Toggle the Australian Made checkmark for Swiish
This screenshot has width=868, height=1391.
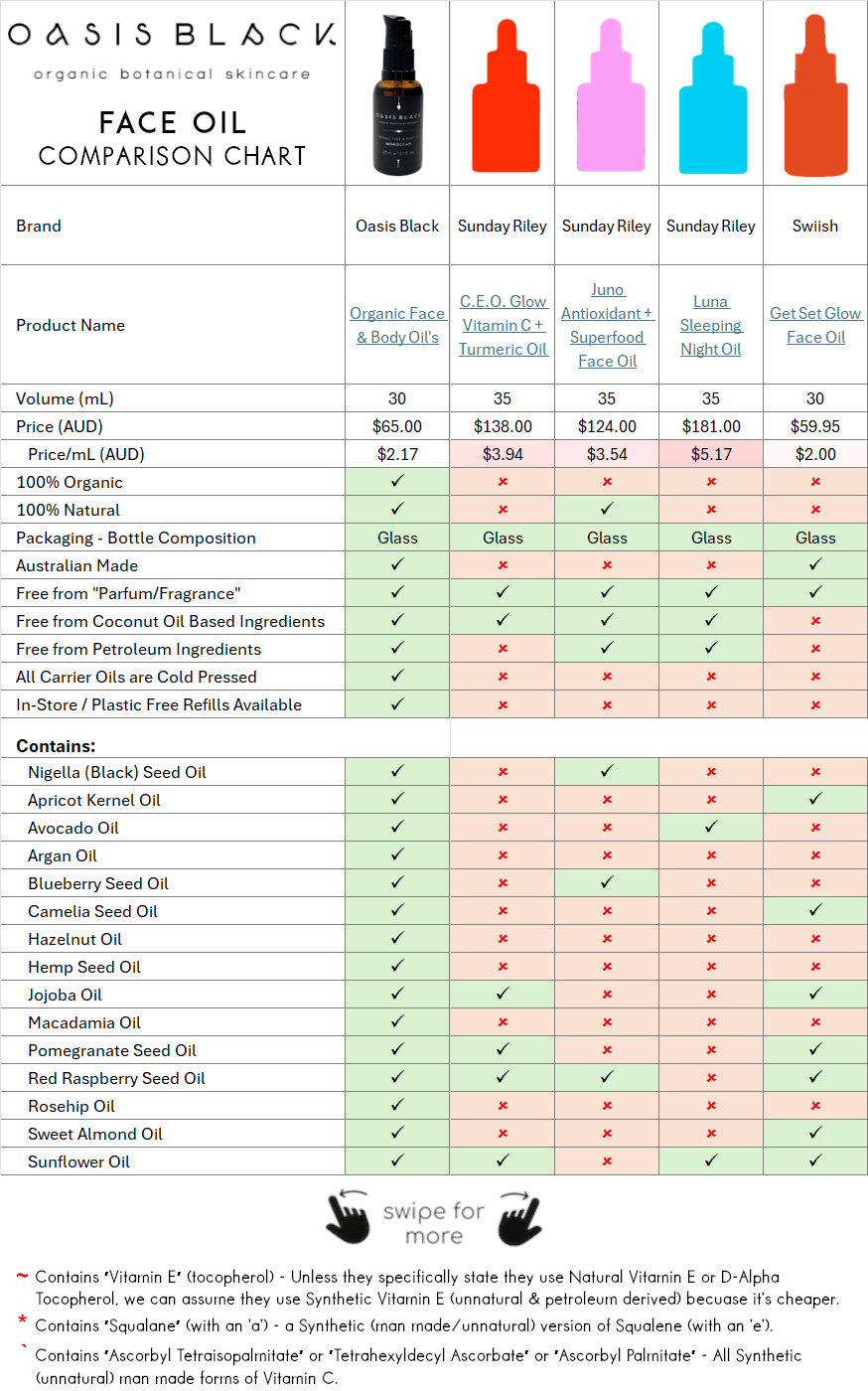point(814,564)
